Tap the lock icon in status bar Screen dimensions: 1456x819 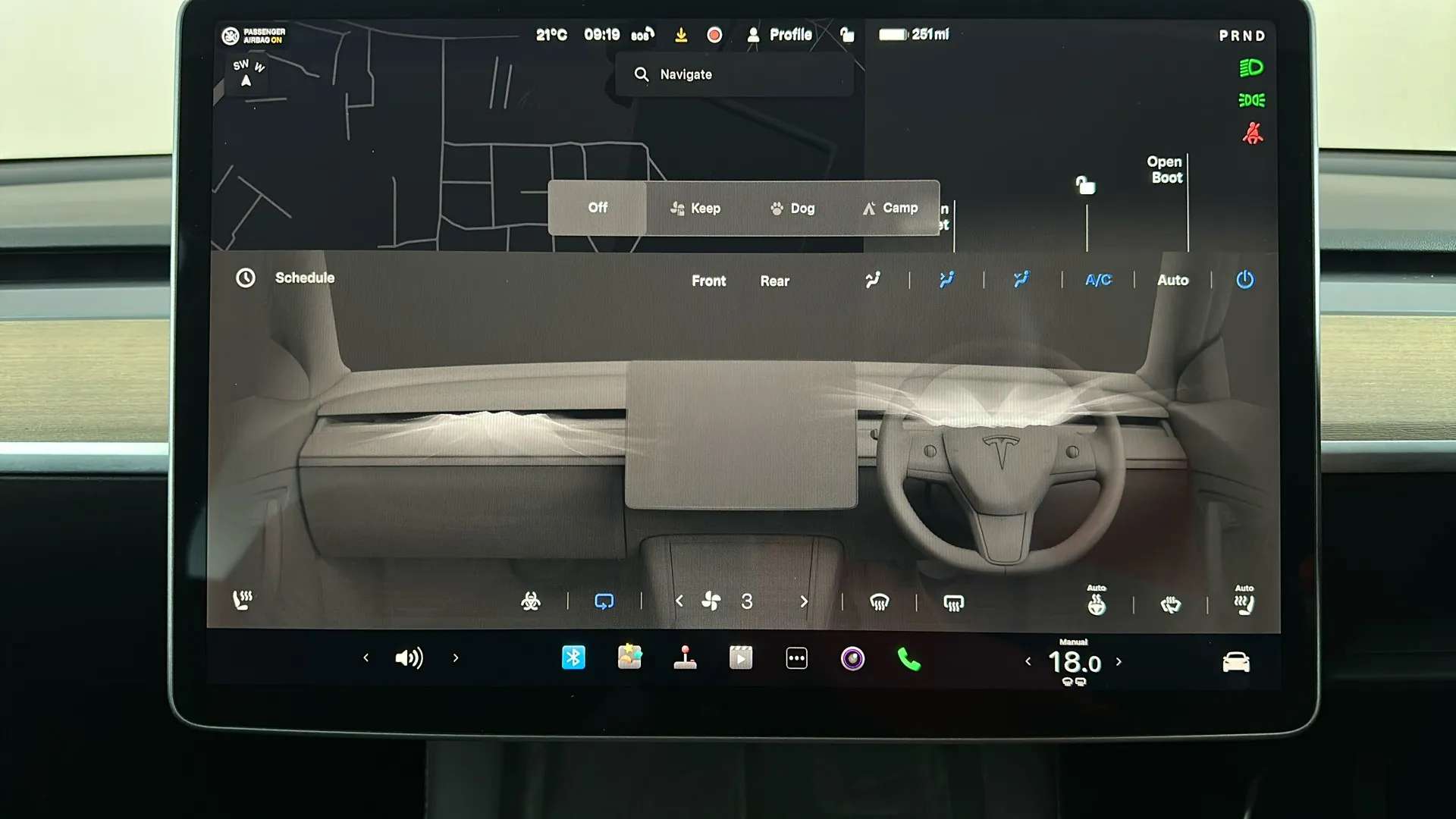tap(847, 34)
